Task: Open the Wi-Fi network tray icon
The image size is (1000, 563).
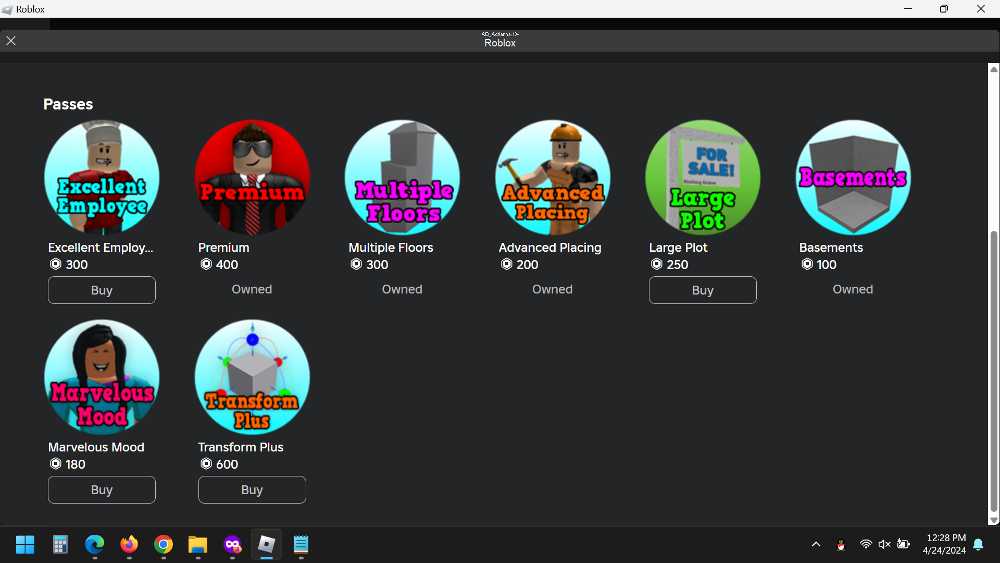Action: (x=865, y=545)
